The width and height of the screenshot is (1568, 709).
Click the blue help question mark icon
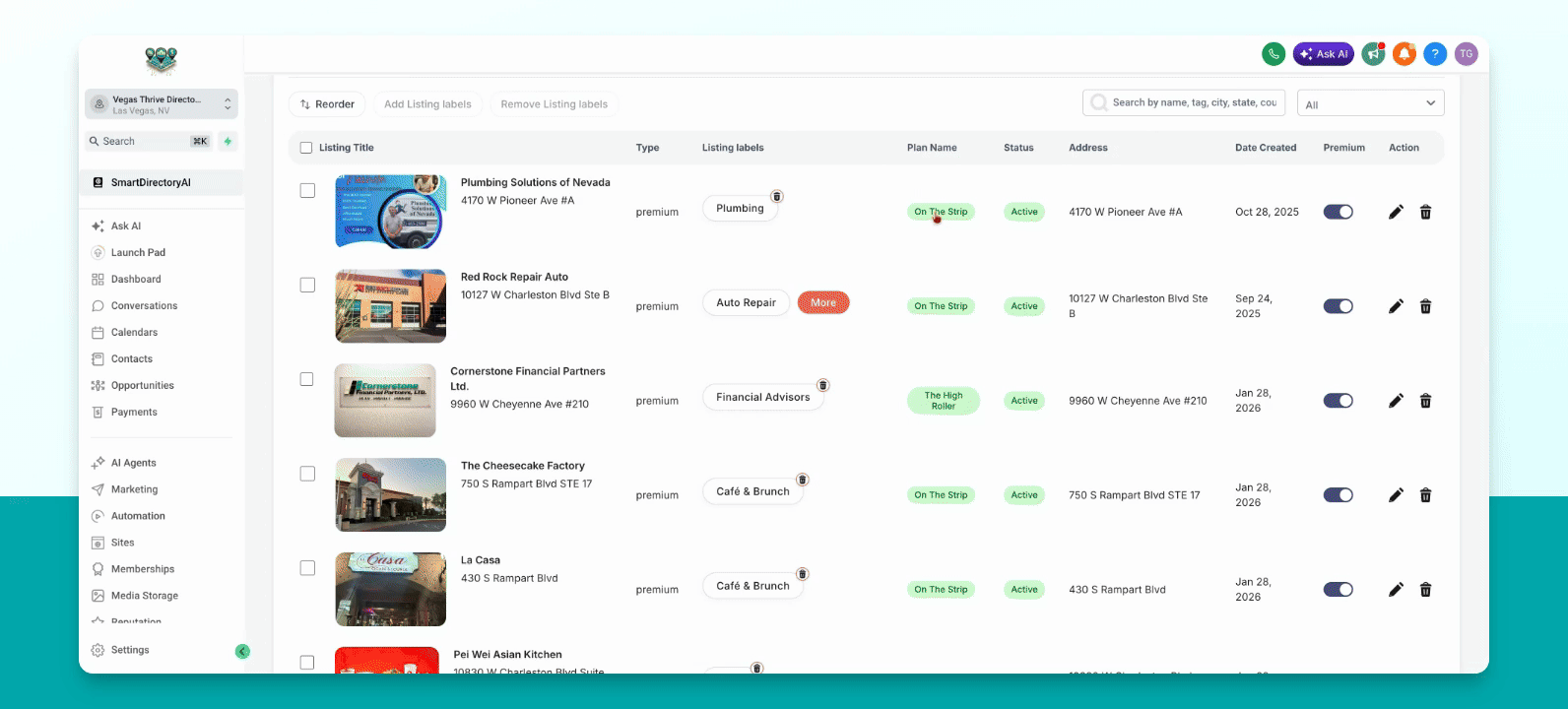(1435, 54)
